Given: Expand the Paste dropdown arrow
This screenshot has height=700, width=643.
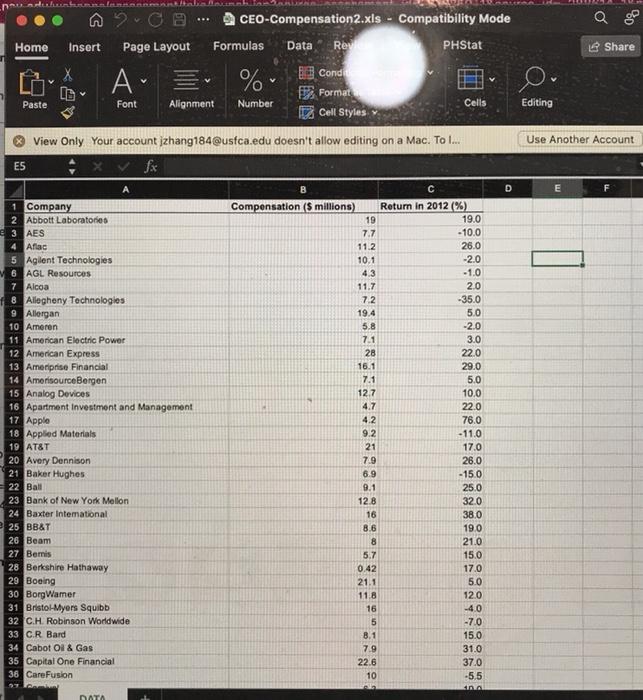Looking at the screenshot, I should (x=51, y=82).
